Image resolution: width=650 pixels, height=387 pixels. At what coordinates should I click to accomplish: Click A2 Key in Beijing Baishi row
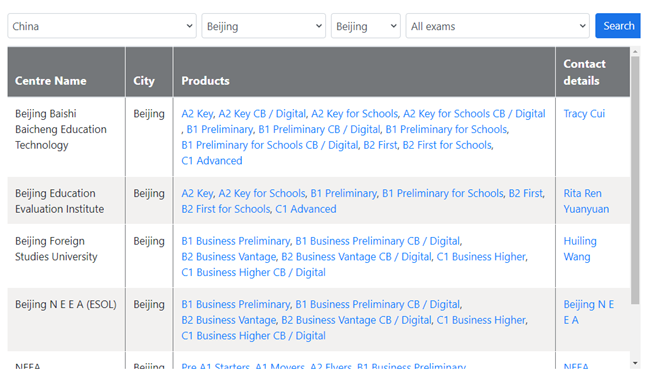197,114
